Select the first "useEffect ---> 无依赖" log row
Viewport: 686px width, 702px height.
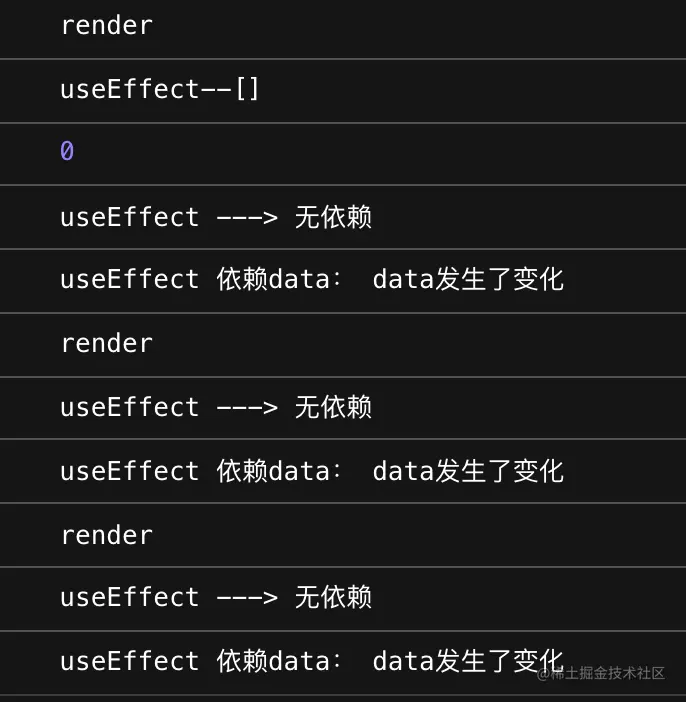(216, 217)
